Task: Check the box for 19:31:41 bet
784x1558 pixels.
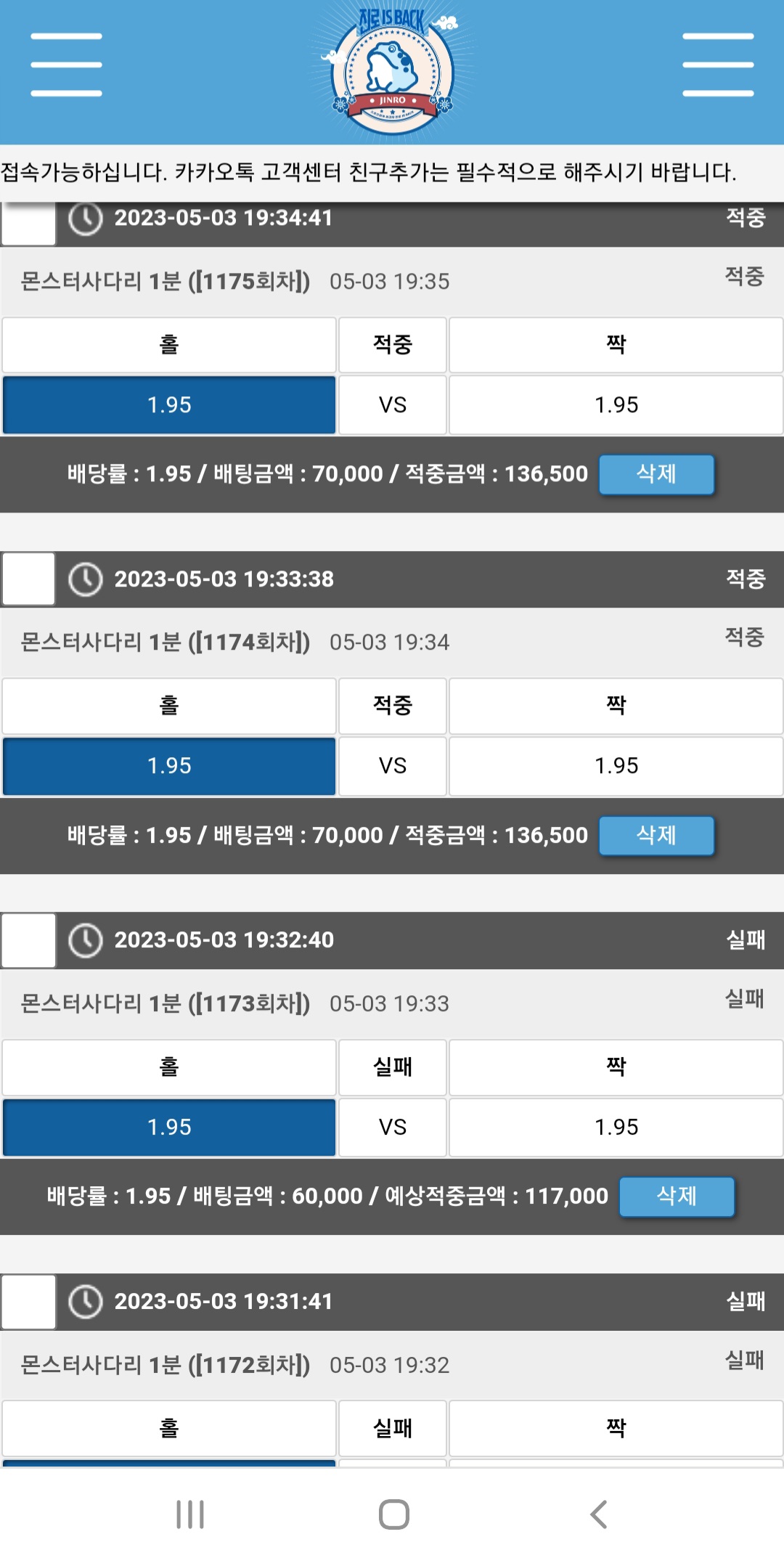Action: point(29,1302)
